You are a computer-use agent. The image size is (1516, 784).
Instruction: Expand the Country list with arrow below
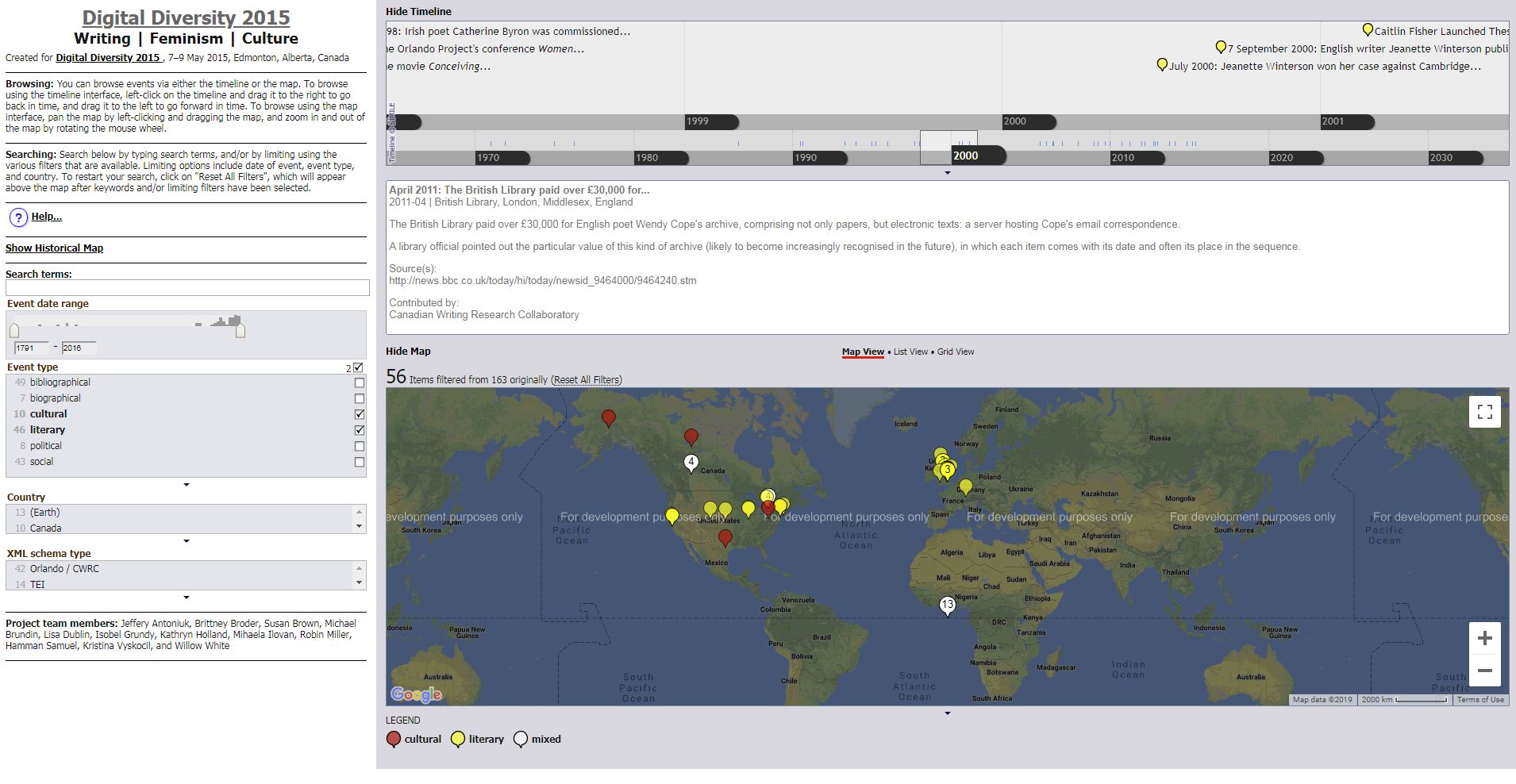[x=187, y=541]
